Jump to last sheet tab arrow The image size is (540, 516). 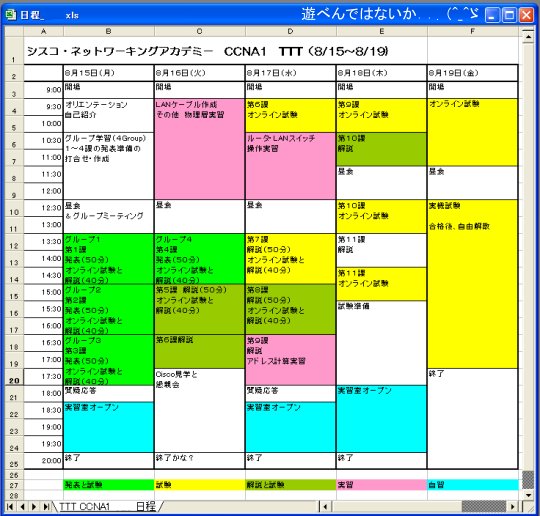[x=46, y=506]
